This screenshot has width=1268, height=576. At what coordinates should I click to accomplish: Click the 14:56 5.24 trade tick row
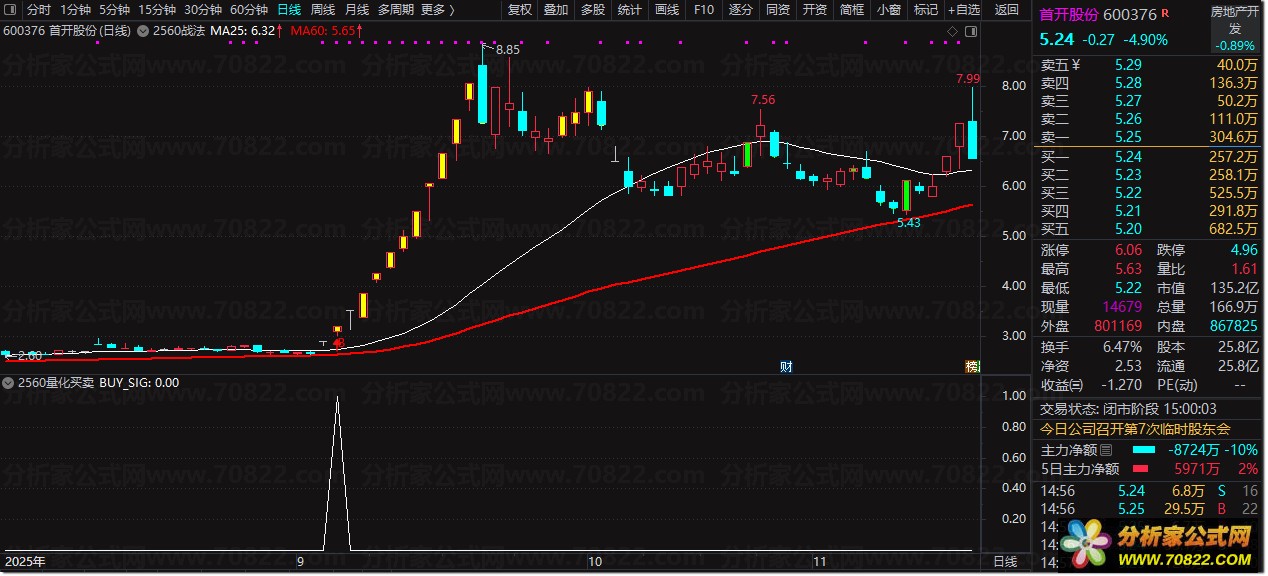1150,491
